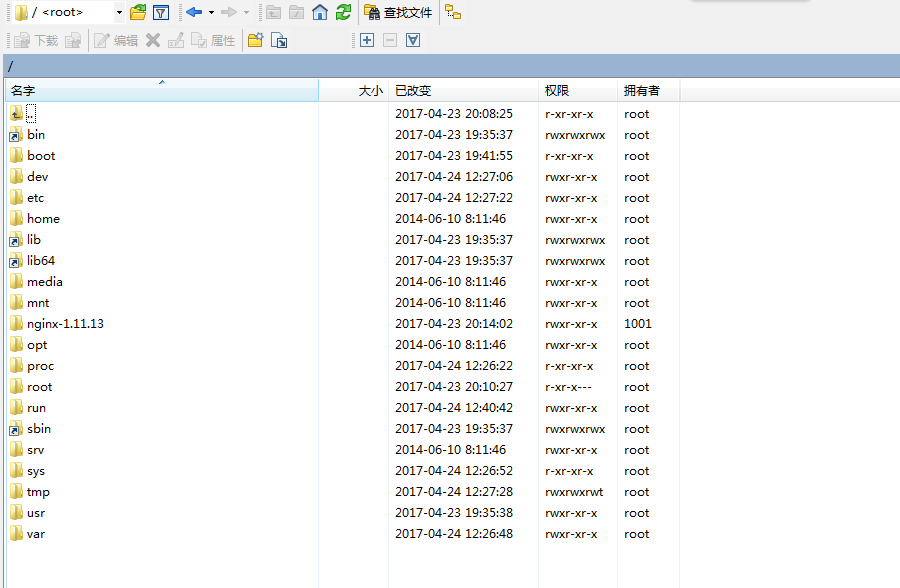Sort by the 名字 column header
This screenshot has height=588, width=900.
click(162, 91)
